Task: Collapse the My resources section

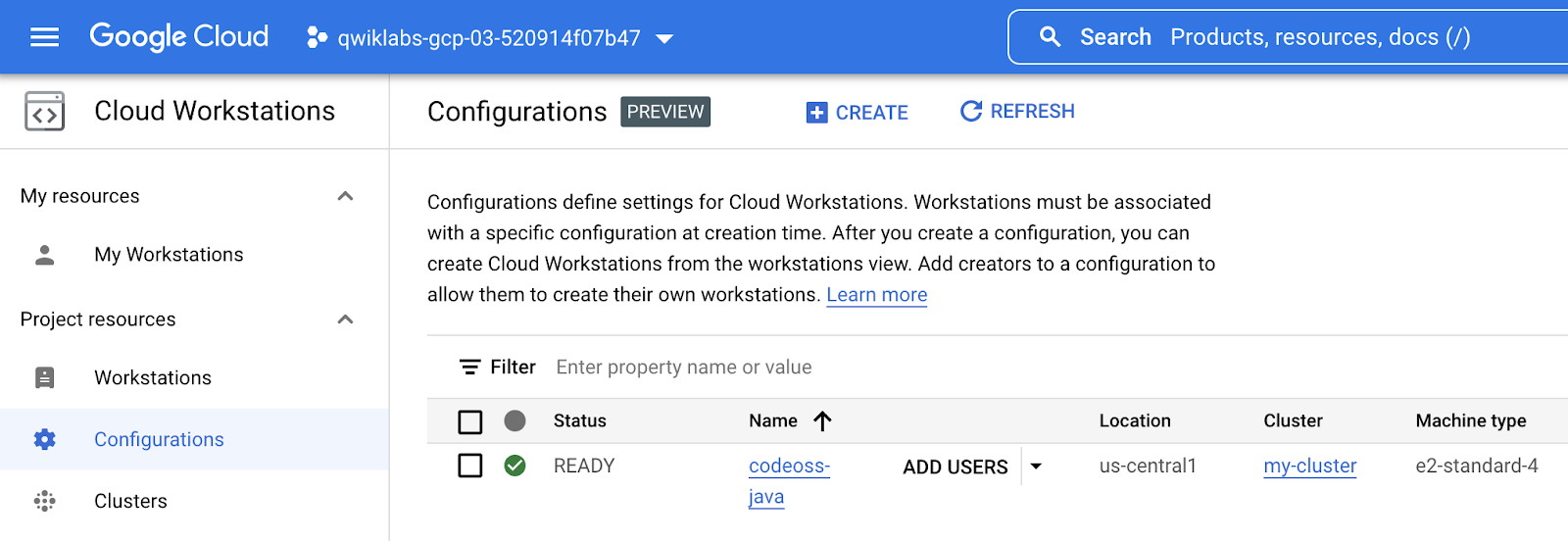Action: click(345, 196)
